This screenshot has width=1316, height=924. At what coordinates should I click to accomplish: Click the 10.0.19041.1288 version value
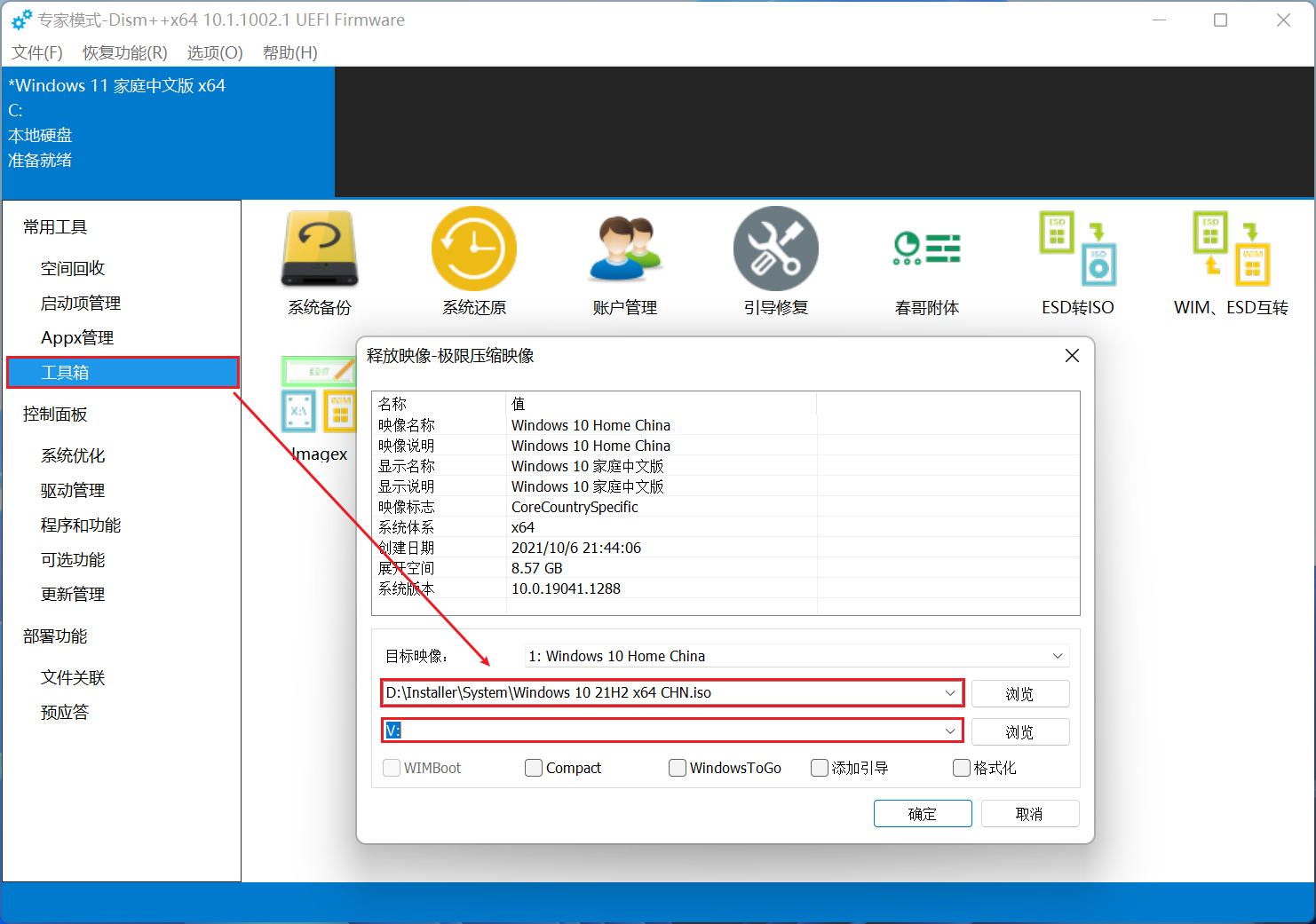pos(566,588)
